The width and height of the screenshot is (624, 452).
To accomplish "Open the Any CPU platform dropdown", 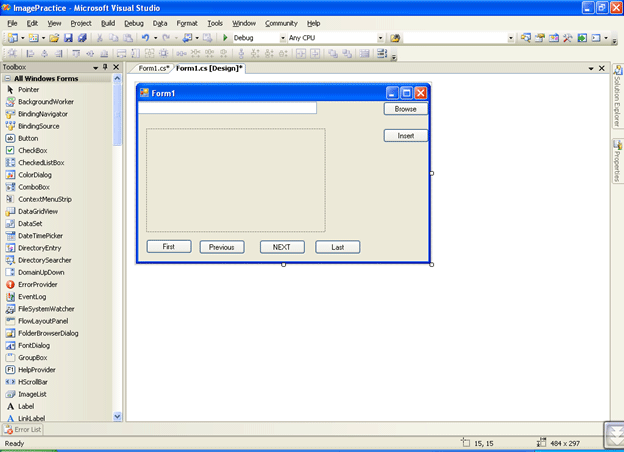I will point(380,38).
